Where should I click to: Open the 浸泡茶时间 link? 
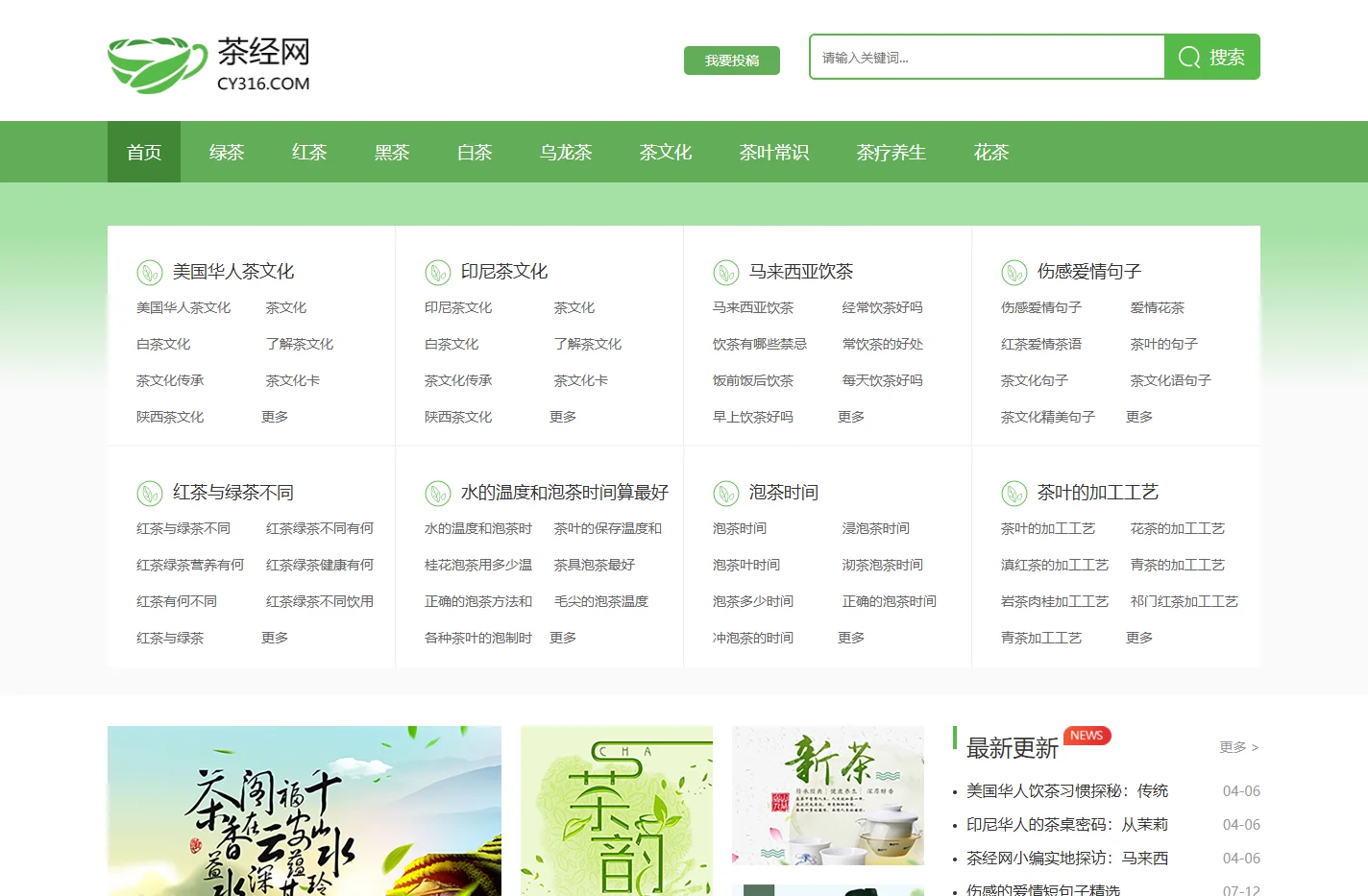(876, 528)
